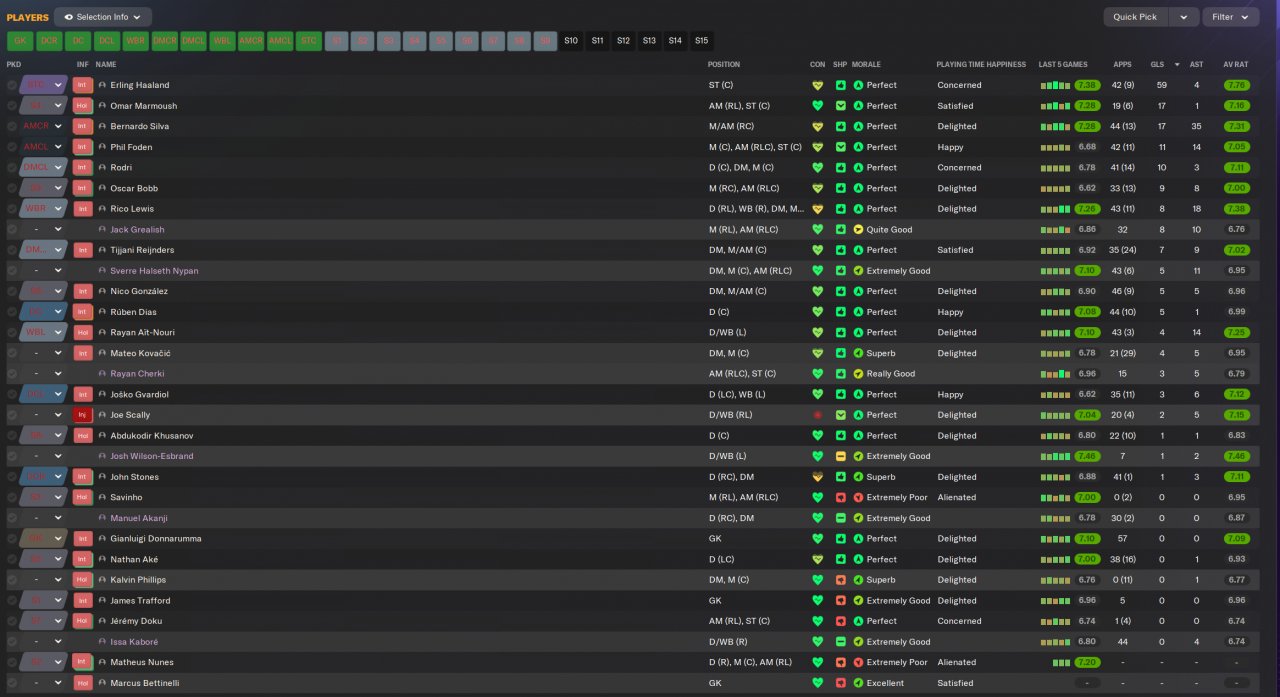Toggle the picked checkbox for Jack Grealish
1280x697 pixels.
(12, 229)
